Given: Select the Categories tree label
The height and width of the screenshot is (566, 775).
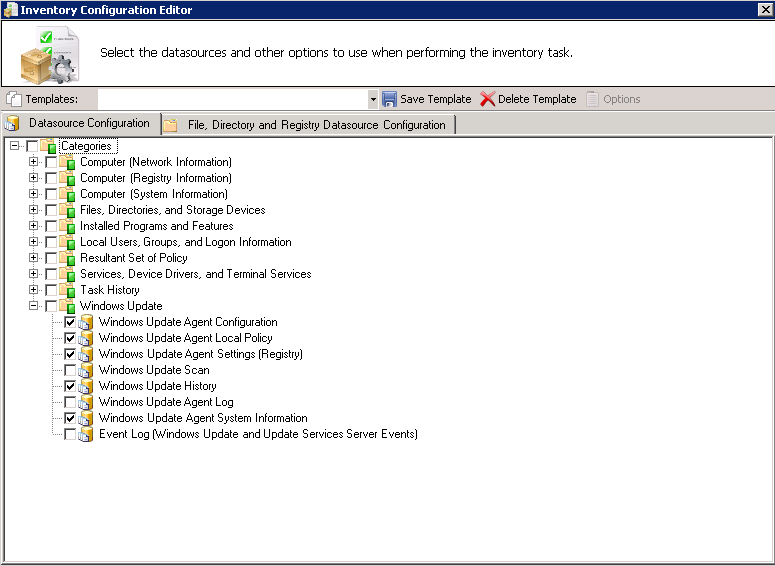Looking at the screenshot, I should click(x=86, y=146).
